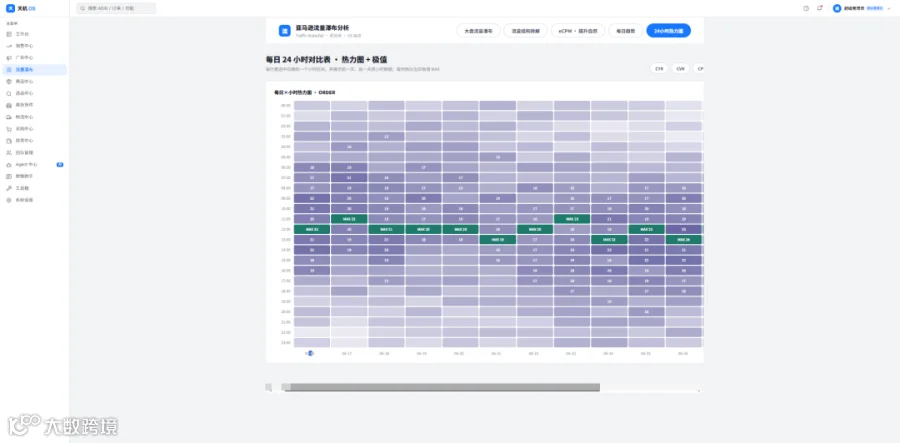Image resolution: width=900 pixels, height=443 pixels.
Task: Click the help question-mark icon in header
Action: [806, 8]
